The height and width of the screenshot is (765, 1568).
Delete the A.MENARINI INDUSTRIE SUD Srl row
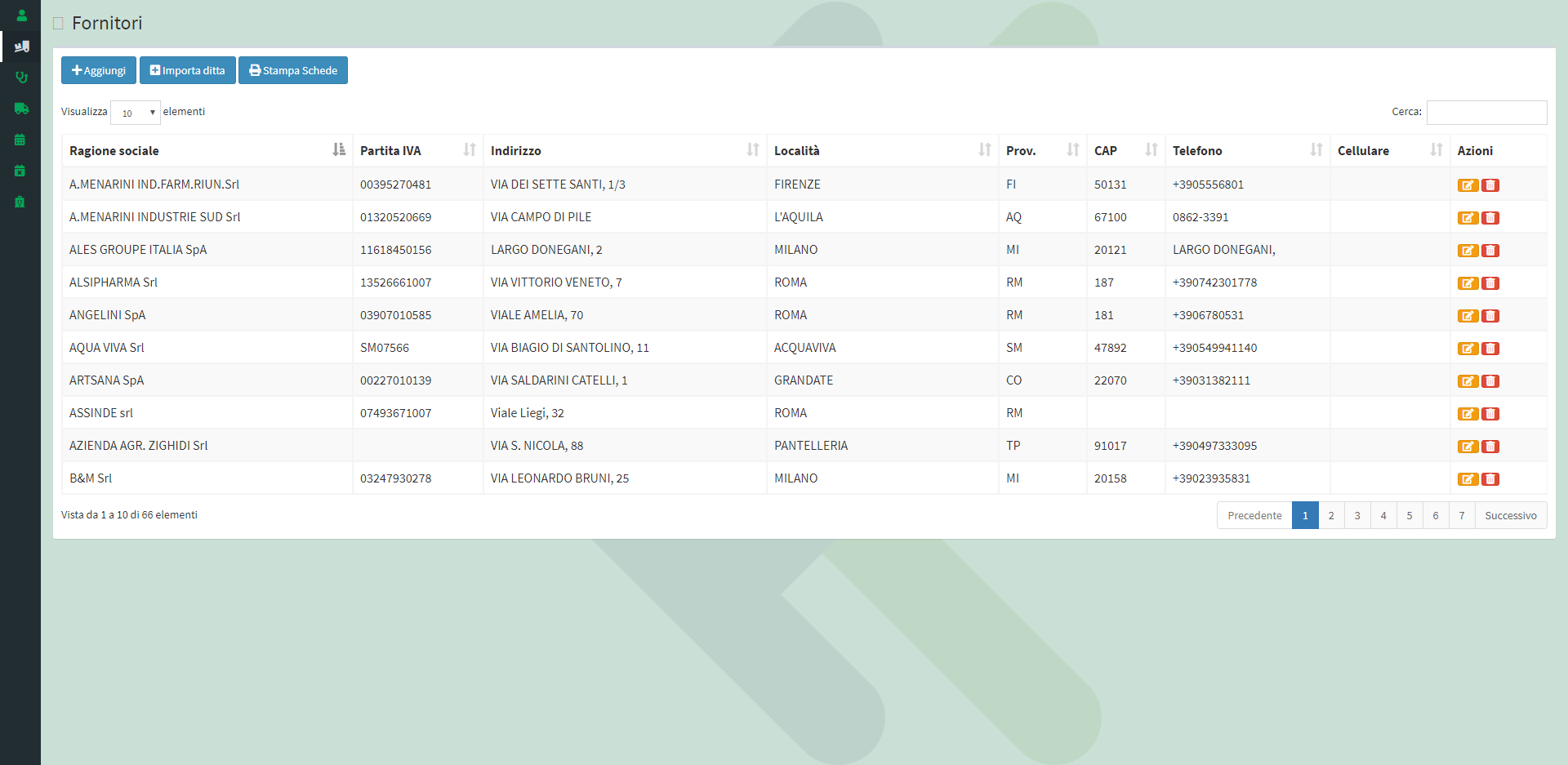click(x=1490, y=218)
